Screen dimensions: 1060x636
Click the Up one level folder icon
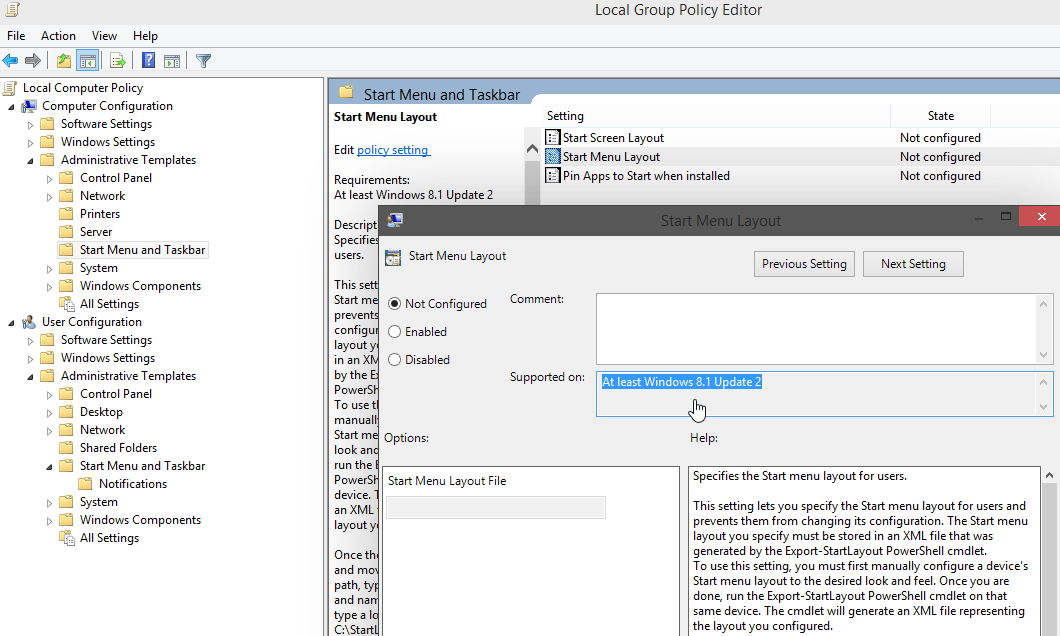click(64, 61)
